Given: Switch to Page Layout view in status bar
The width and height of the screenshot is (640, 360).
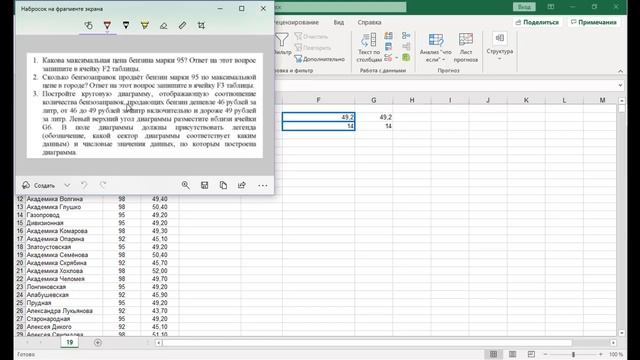Looking at the screenshot, I should click(x=512, y=354).
